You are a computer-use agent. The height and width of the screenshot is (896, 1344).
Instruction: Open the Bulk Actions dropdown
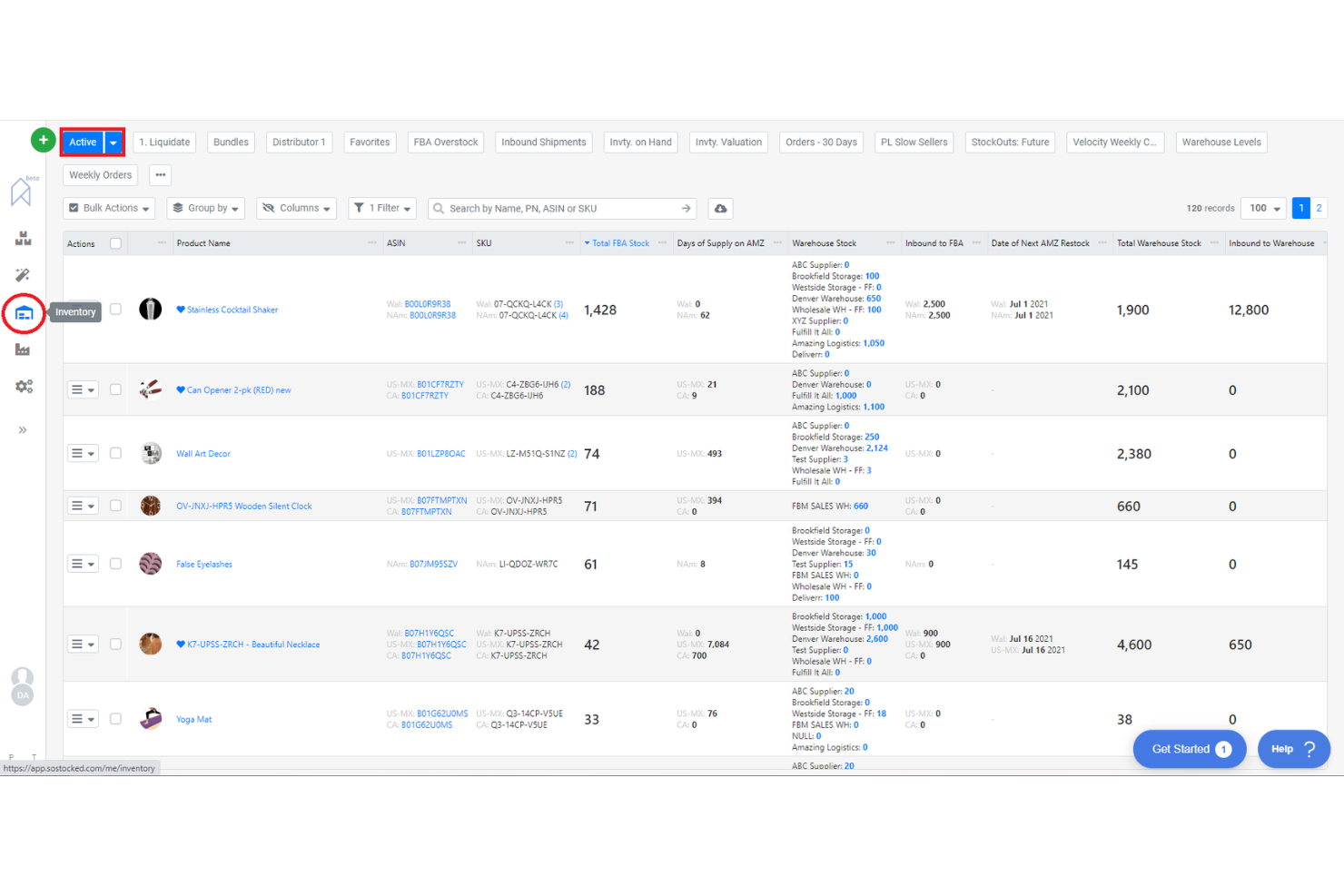108,207
